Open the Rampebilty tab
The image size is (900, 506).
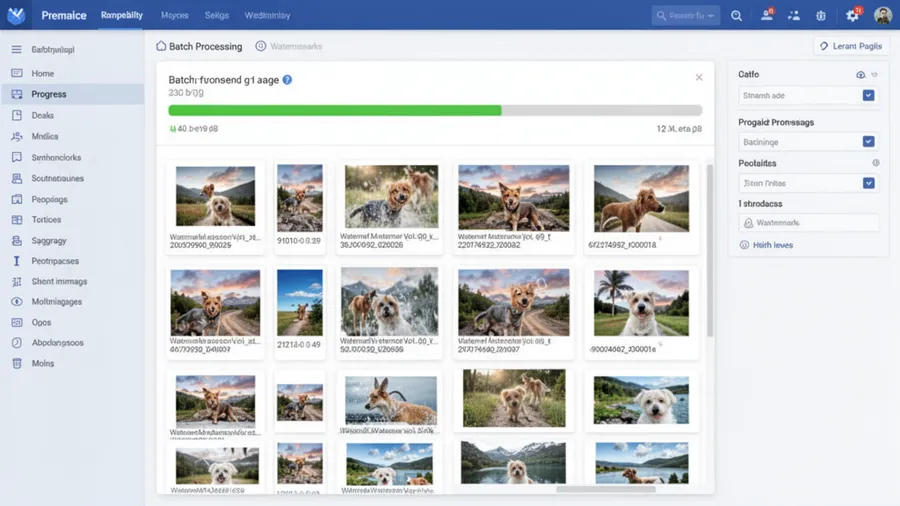(122, 15)
